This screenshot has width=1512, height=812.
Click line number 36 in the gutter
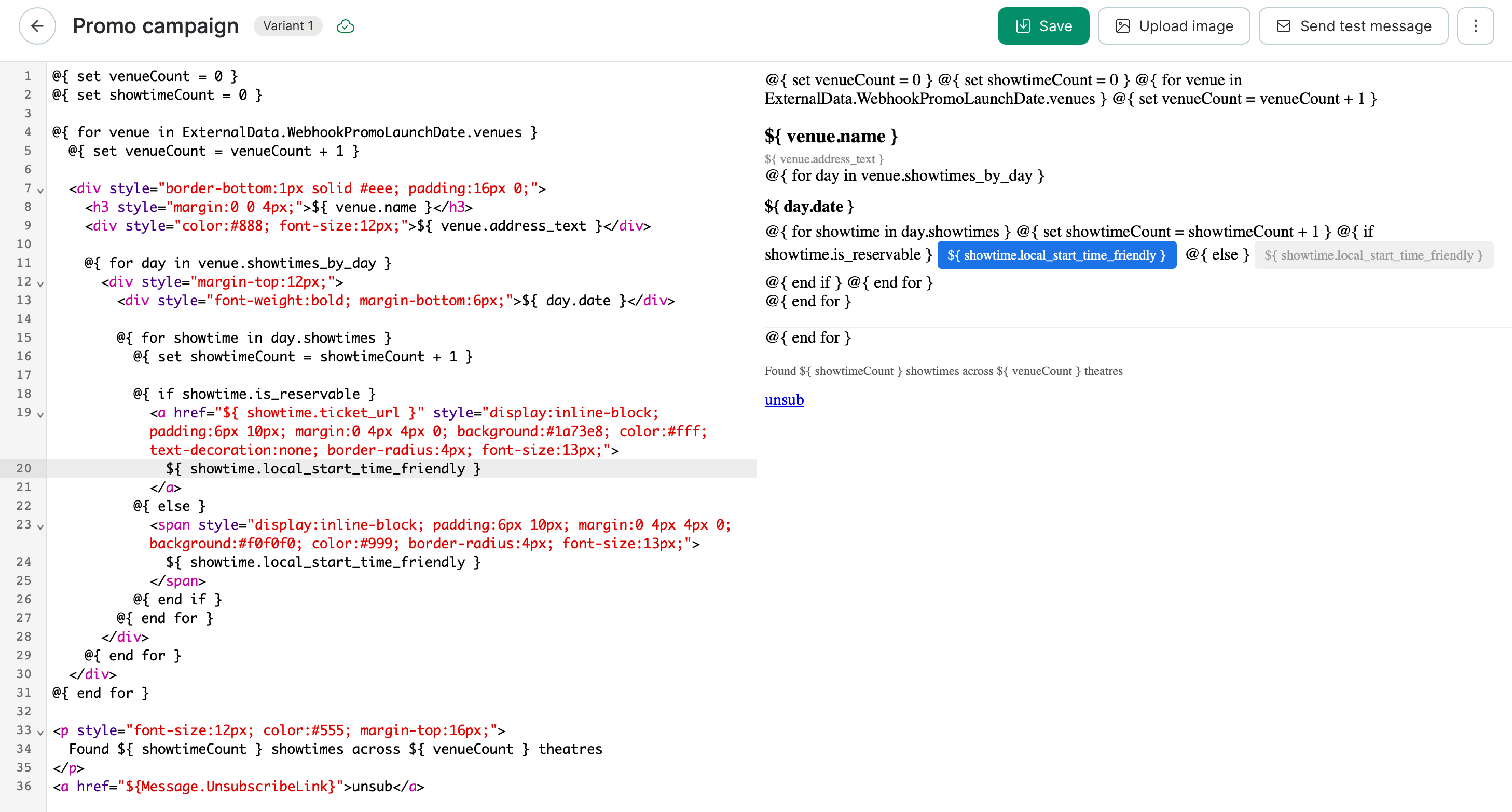pos(23,786)
